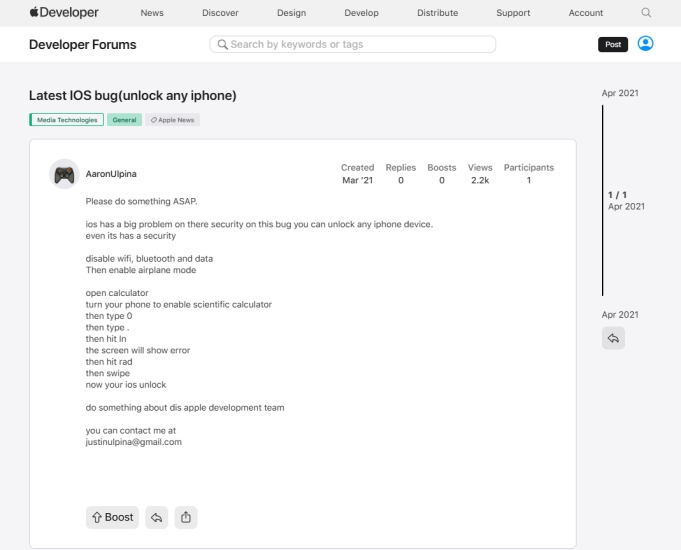681x550 pixels.
Task: Open the Develop navigation item
Action: [x=361, y=13]
